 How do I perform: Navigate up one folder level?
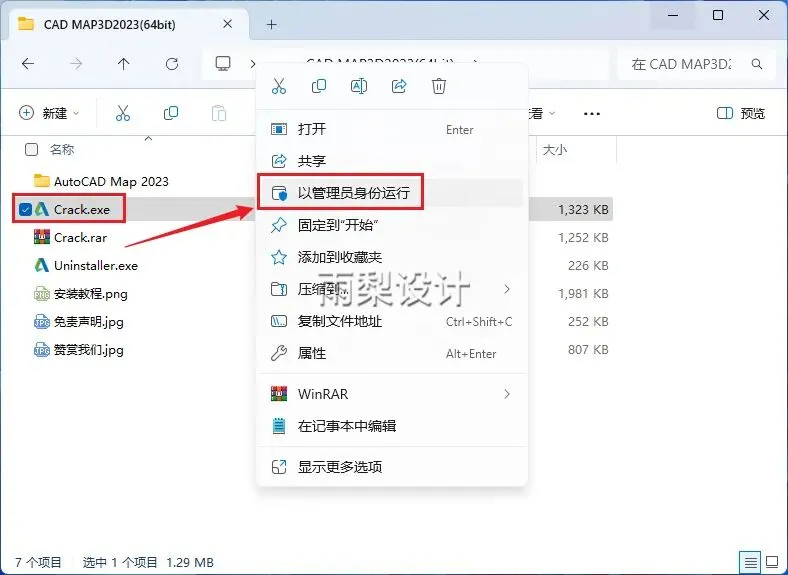point(124,64)
